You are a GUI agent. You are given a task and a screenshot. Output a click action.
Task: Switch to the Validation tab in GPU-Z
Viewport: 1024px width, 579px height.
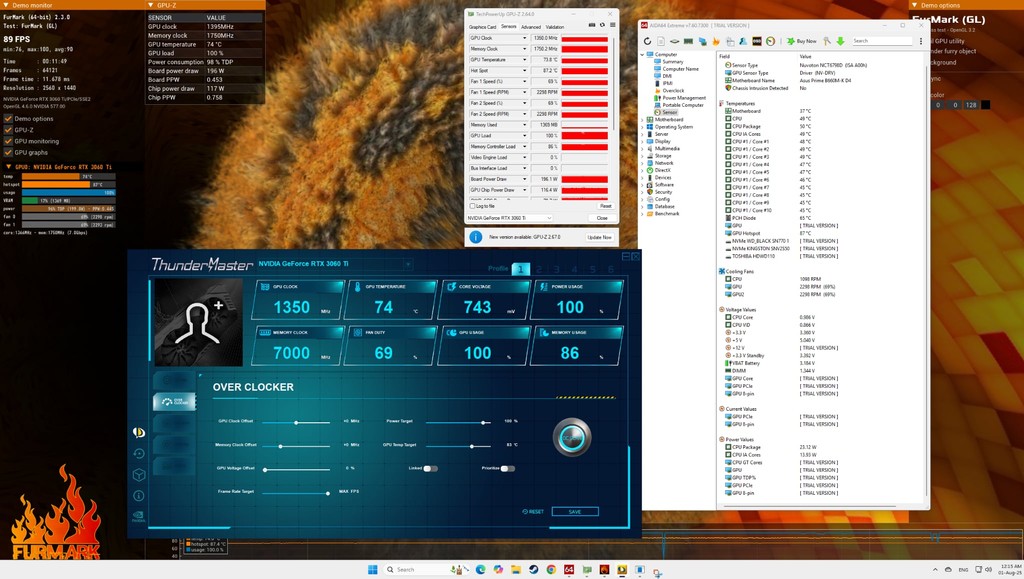(x=555, y=27)
